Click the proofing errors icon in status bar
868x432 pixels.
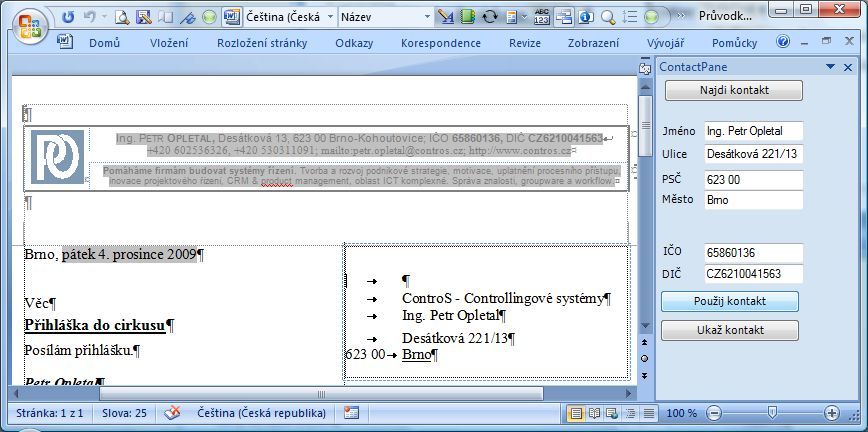[173, 413]
